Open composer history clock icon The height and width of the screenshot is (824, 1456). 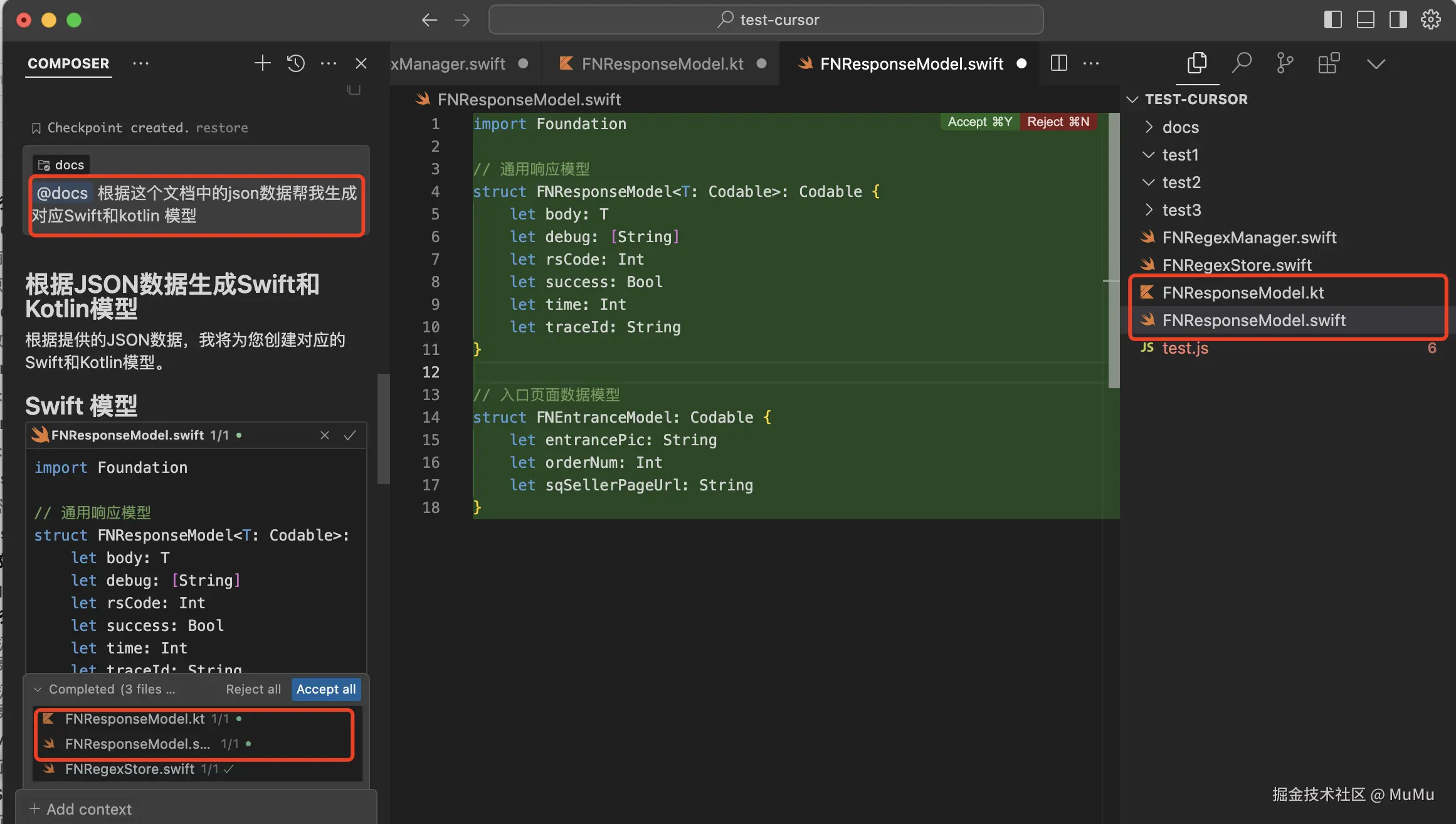(295, 63)
